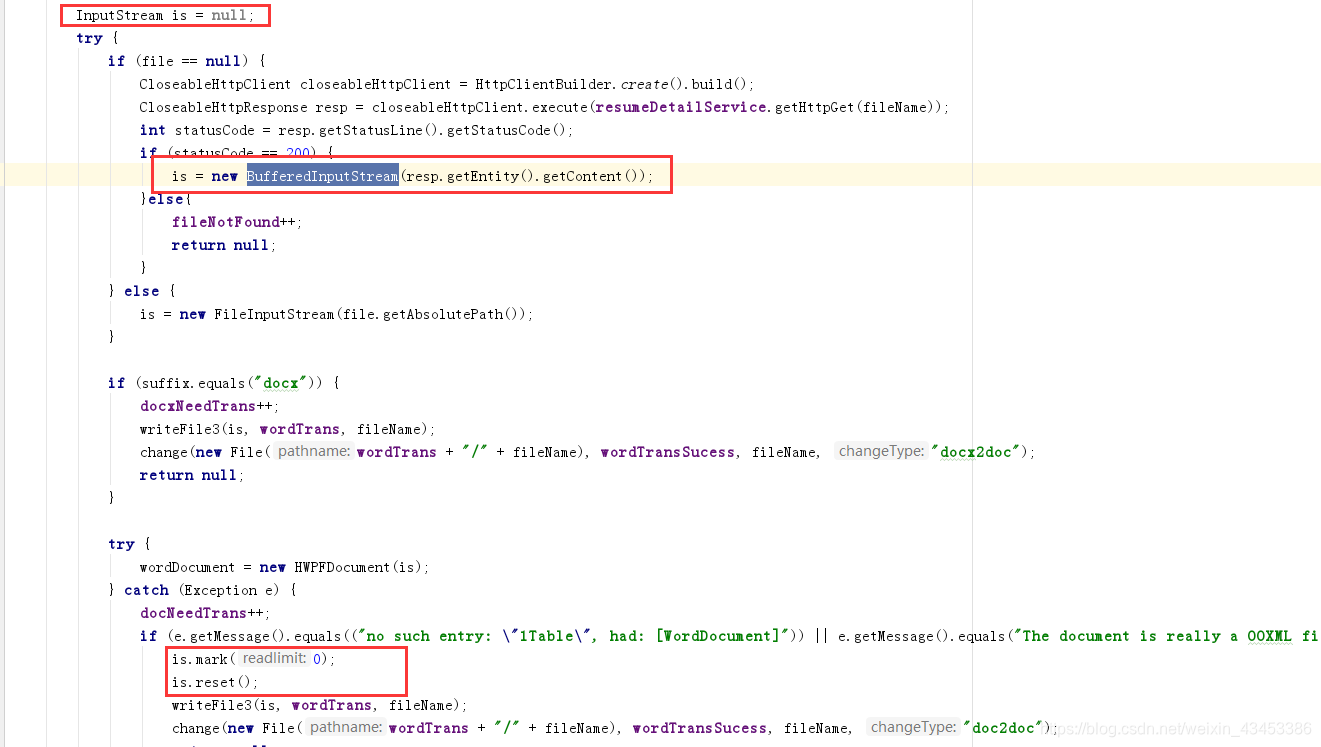
Task: Click the is.reset() statement
Action: pyautogui.click(x=215, y=682)
